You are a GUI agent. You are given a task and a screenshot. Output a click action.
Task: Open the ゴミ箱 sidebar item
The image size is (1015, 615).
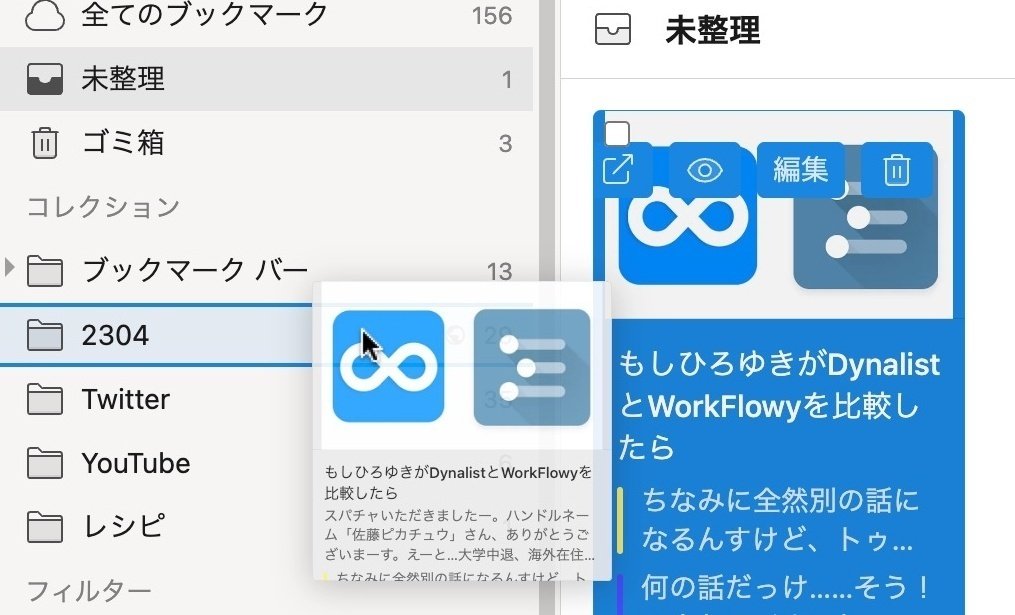coord(267,142)
